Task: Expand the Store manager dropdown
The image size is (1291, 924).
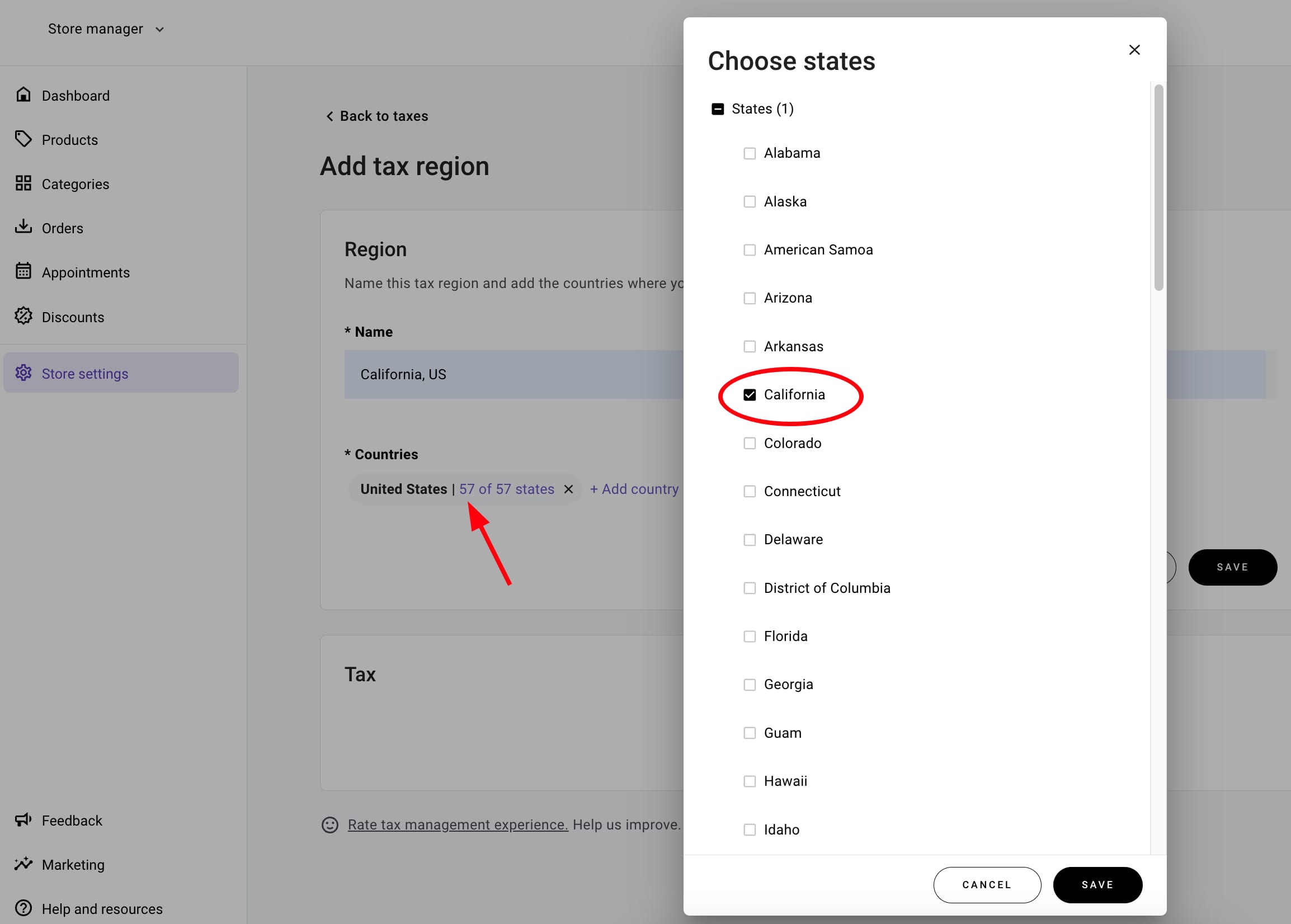Action: pos(105,29)
